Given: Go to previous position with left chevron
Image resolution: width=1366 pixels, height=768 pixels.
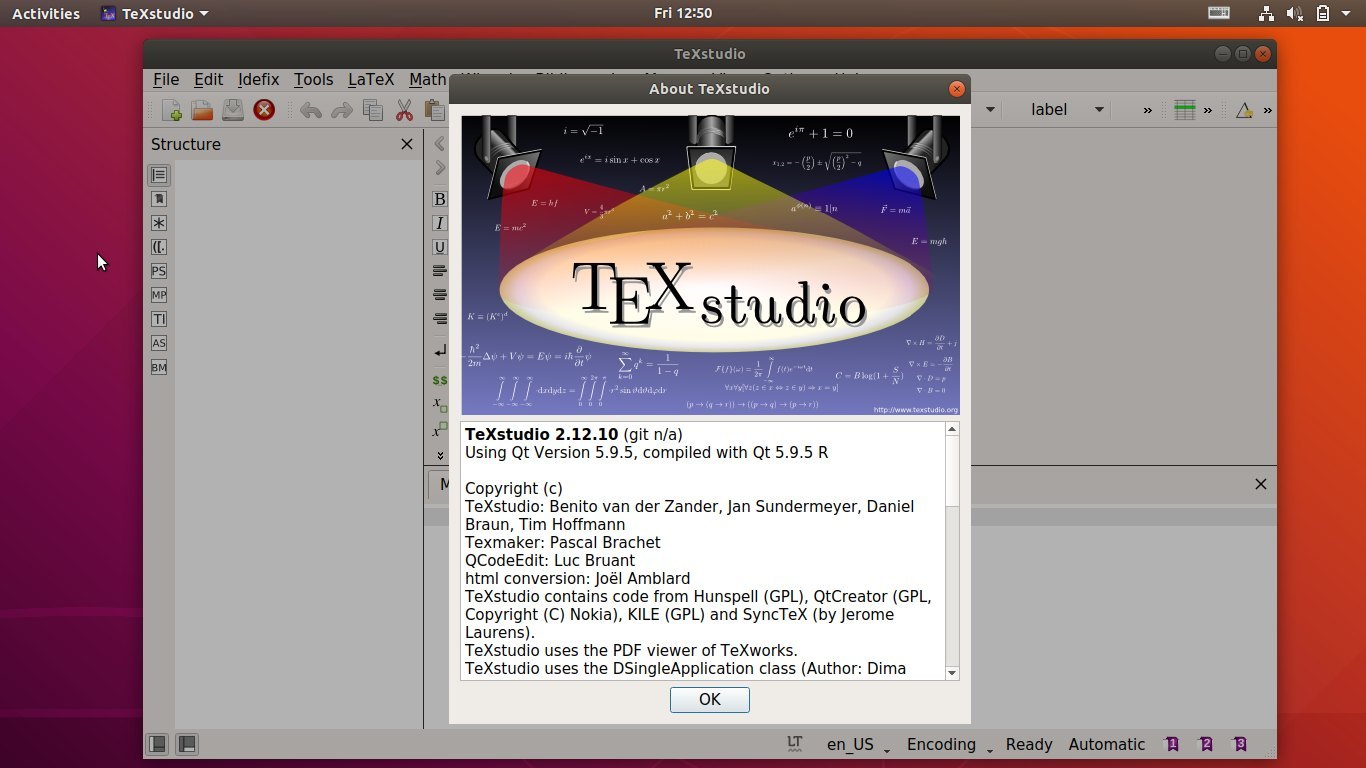Looking at the screenshot, I should (439, 144).
